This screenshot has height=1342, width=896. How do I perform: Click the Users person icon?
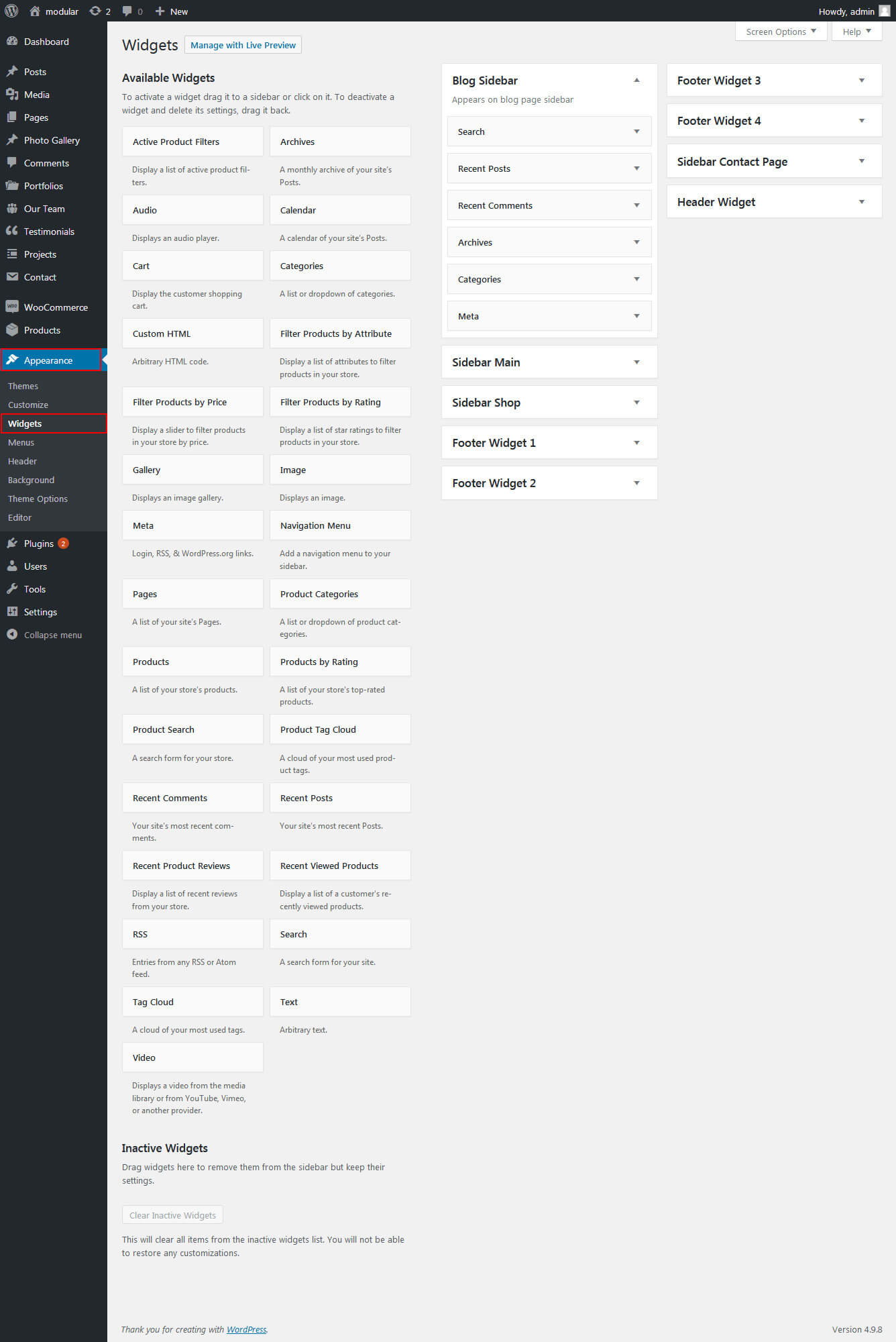coord(12,566)
